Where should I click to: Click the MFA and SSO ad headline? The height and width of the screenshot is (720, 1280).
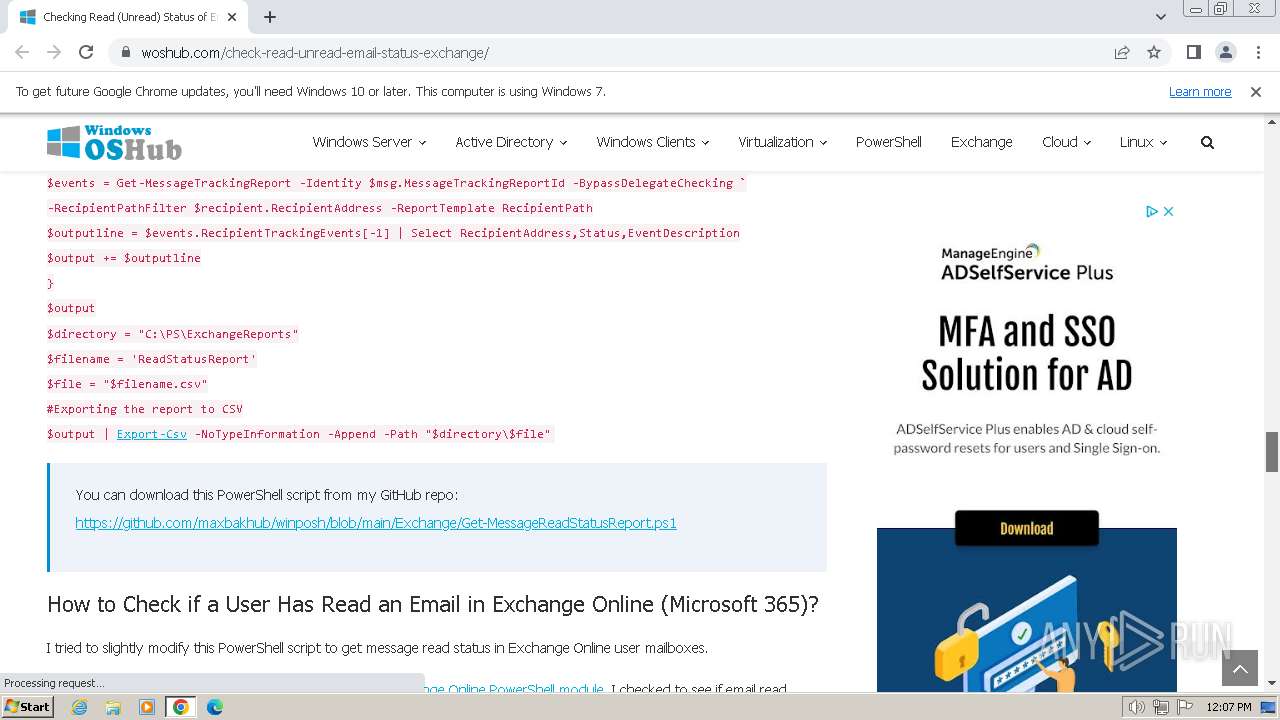pos(1027,353)
